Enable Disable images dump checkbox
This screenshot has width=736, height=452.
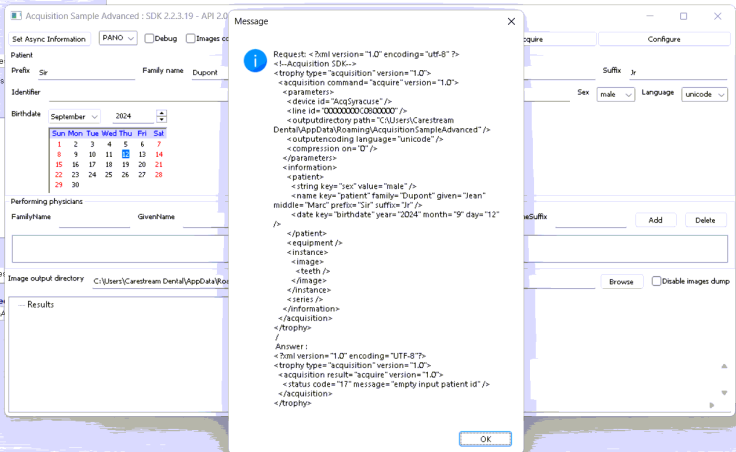656,281
